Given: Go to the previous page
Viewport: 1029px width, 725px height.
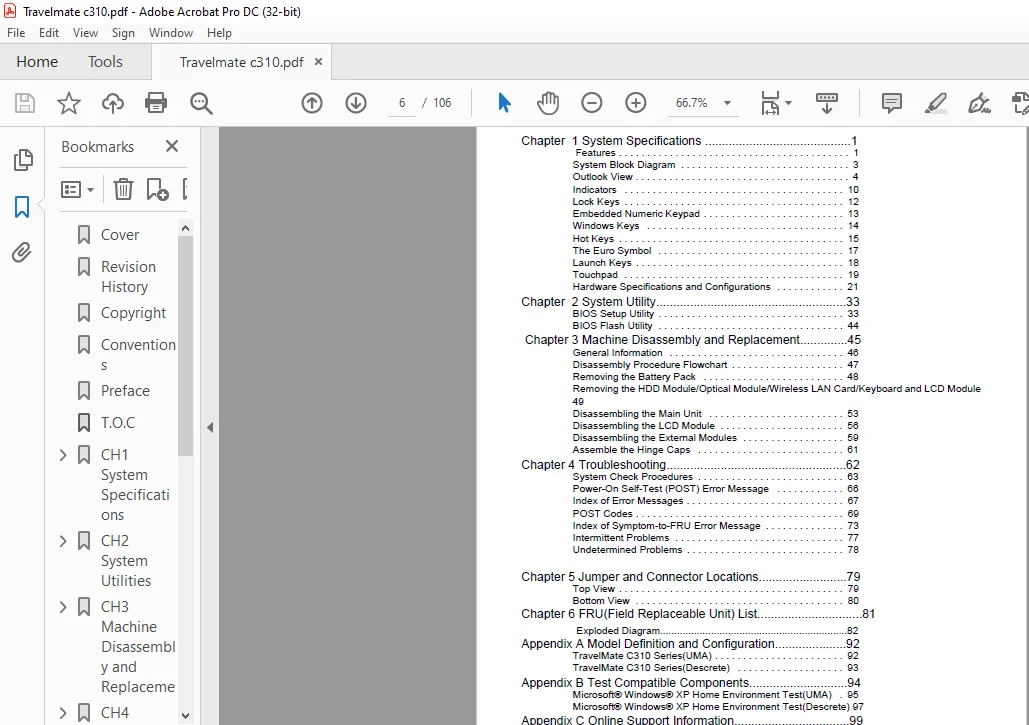Looking at the screenshot, I should [x=312, y=103].
